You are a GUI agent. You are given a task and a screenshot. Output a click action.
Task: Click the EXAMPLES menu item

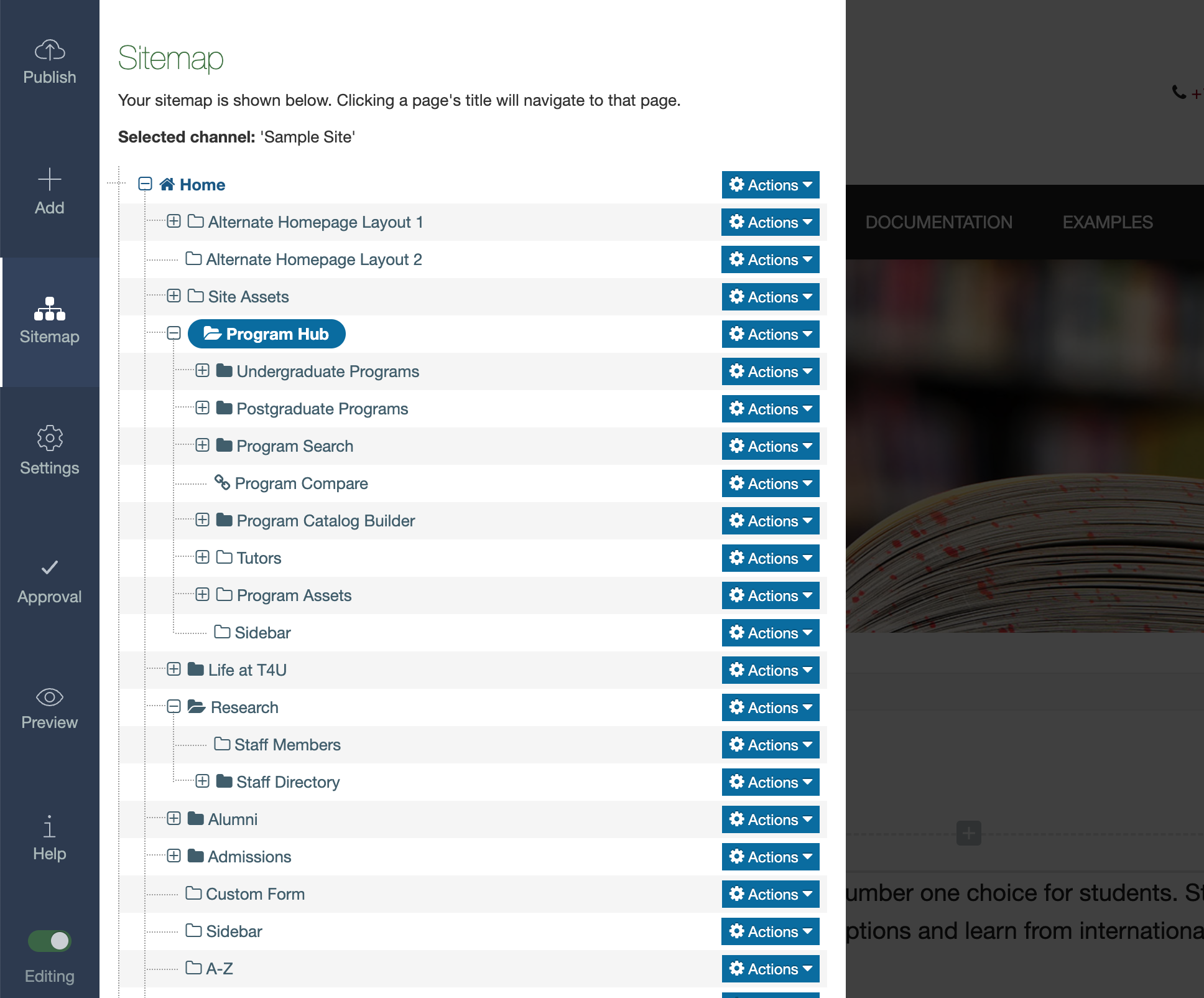click(x=1108, y=222)
